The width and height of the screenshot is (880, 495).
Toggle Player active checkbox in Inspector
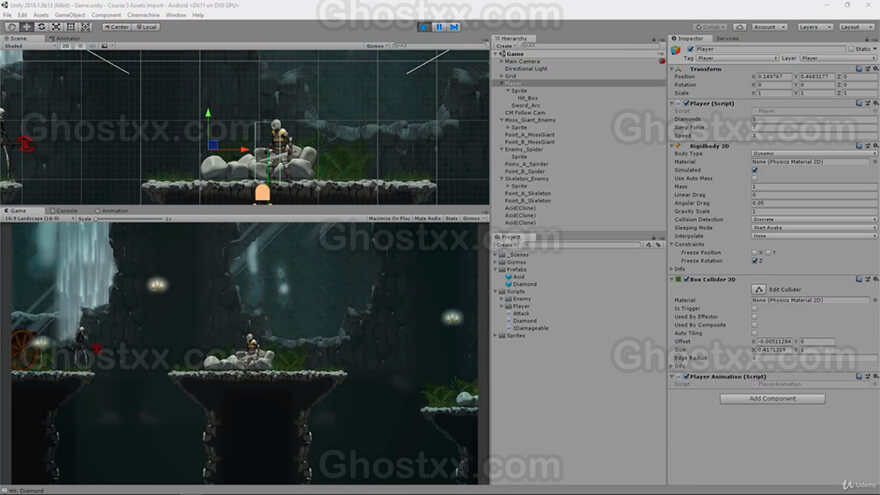click(x=691, y=49)
